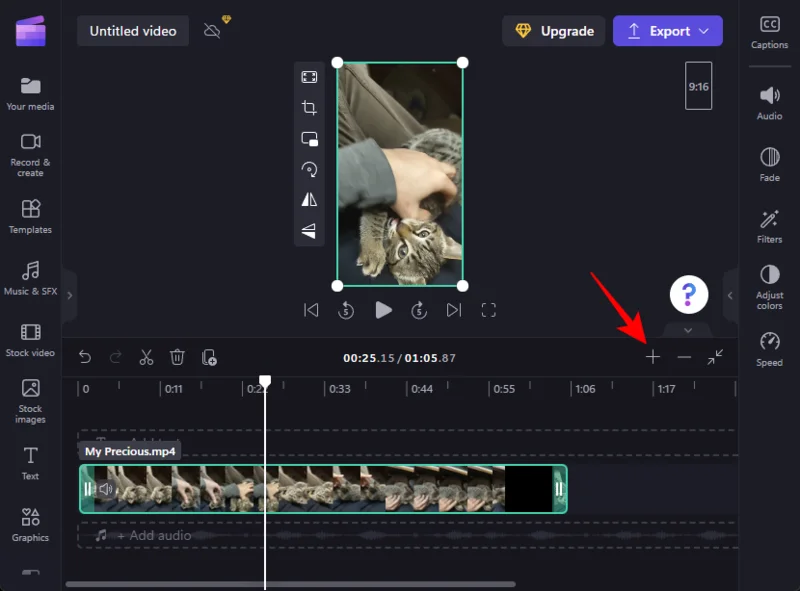Toggle fullscreen preview mode
The image size is (800, 591).
point(489,310)
